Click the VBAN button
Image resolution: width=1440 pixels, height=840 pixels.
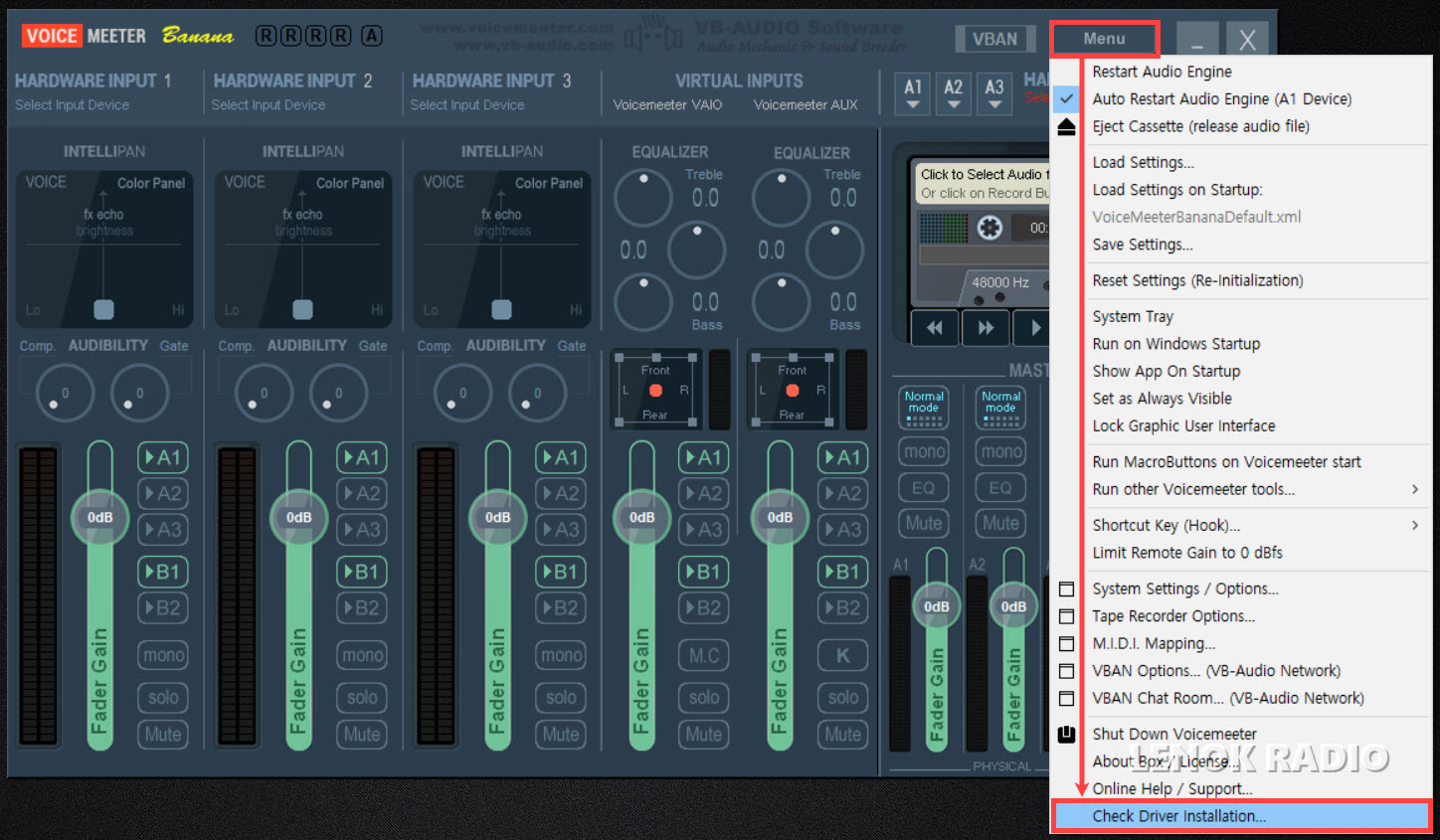point(994,39)
